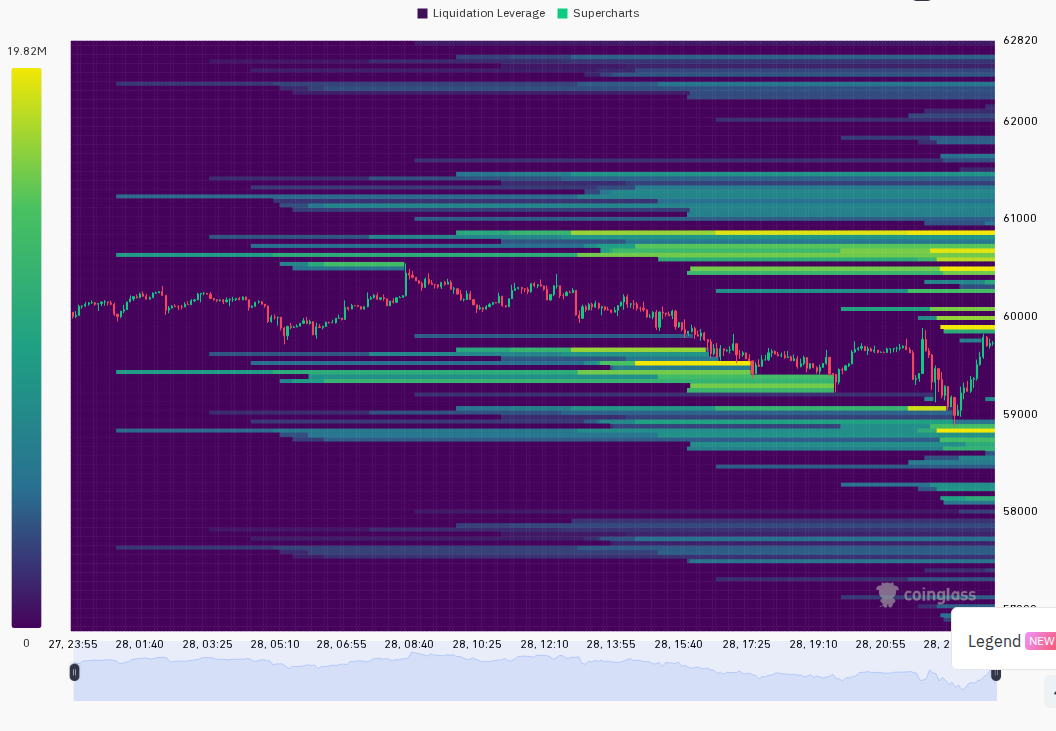Screen dimensions: 1056x731
Task: Open the Legend panel button
Action: point(1003,641)
